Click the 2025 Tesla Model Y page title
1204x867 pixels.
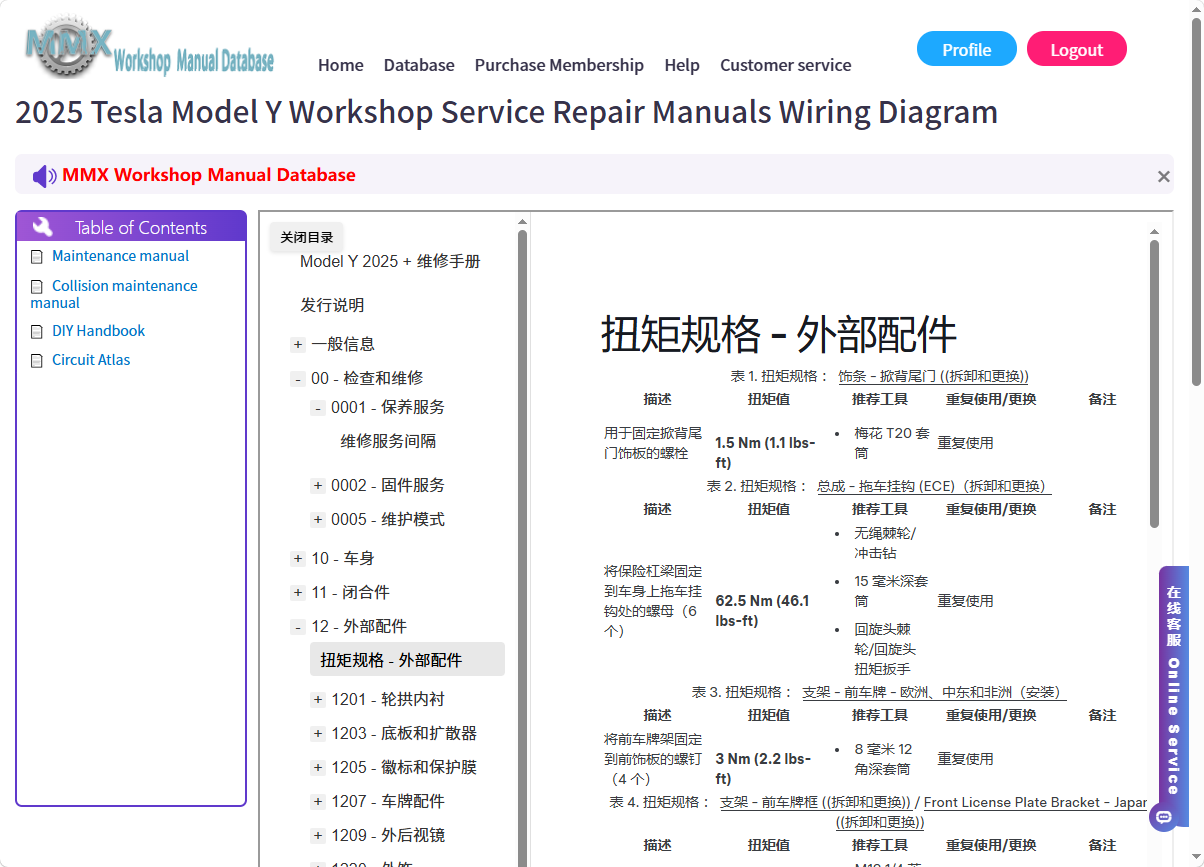506,112
